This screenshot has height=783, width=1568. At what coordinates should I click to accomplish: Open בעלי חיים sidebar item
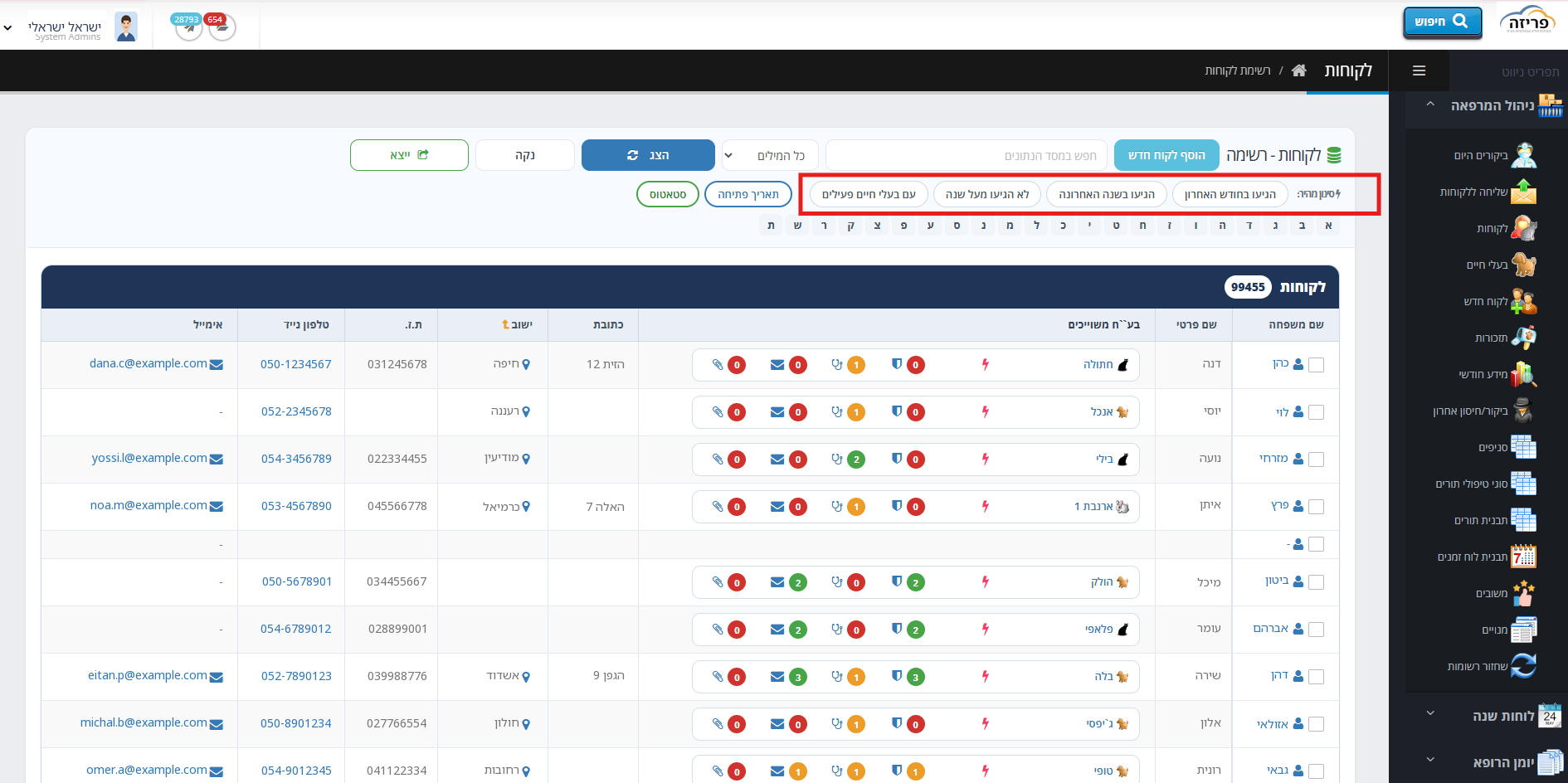tap(1502, 265)
